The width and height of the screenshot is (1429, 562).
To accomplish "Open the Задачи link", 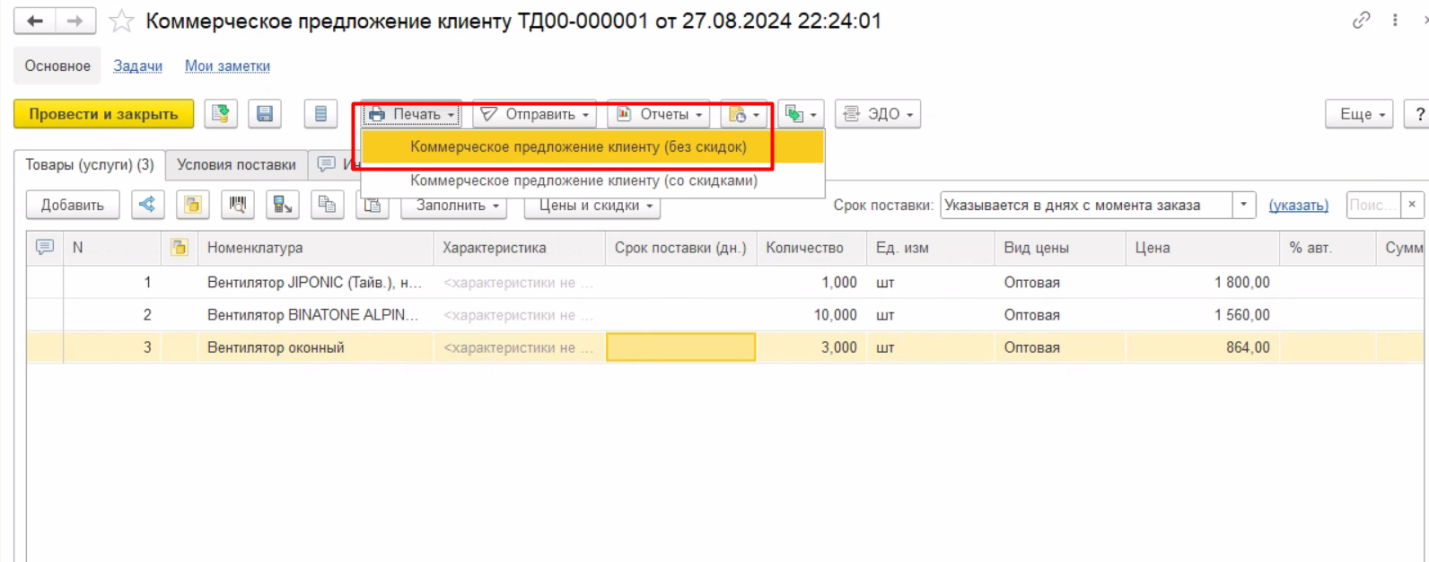I will [x=138, y=66].
